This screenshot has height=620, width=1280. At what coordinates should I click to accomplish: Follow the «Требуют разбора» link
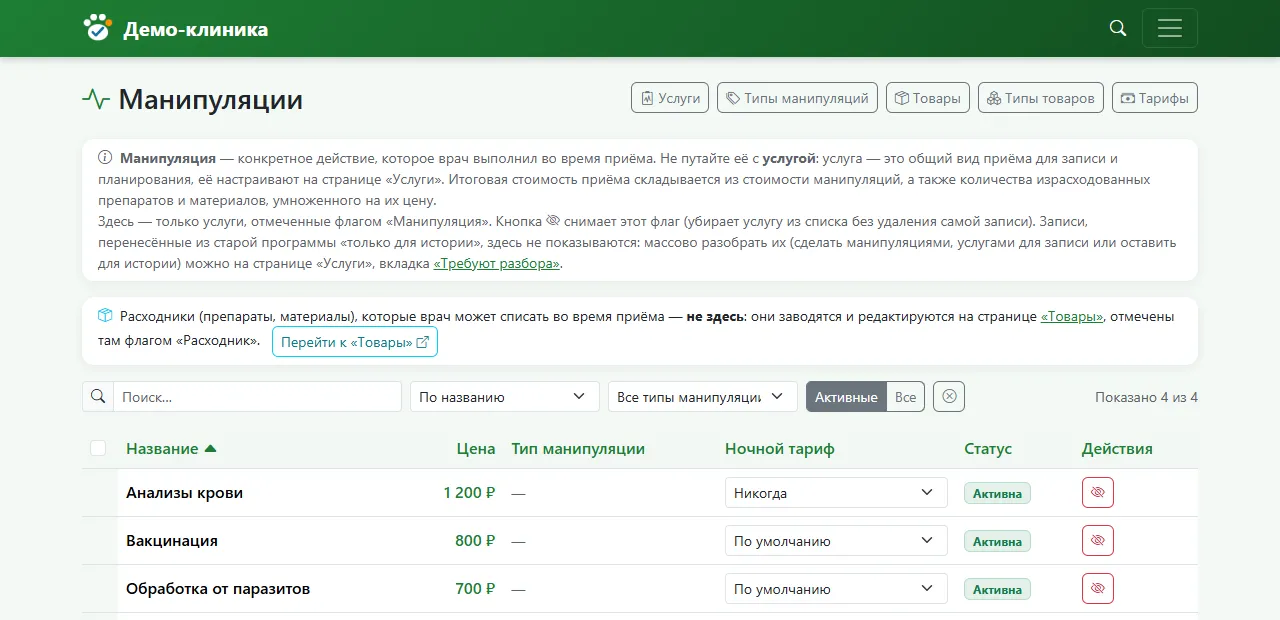tap(497, 264)
